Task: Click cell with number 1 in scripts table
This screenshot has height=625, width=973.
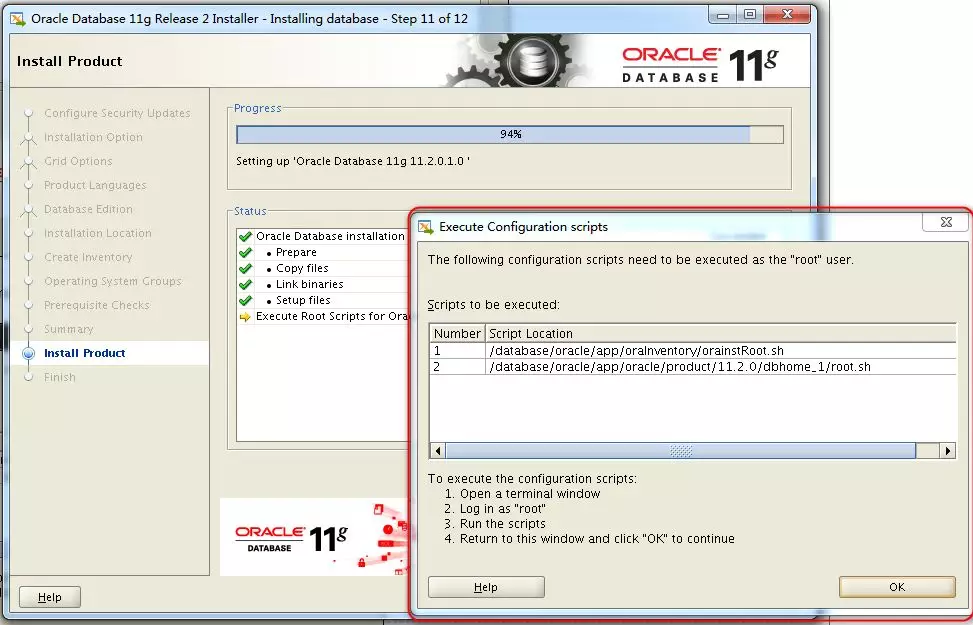Action: [457, 351]
